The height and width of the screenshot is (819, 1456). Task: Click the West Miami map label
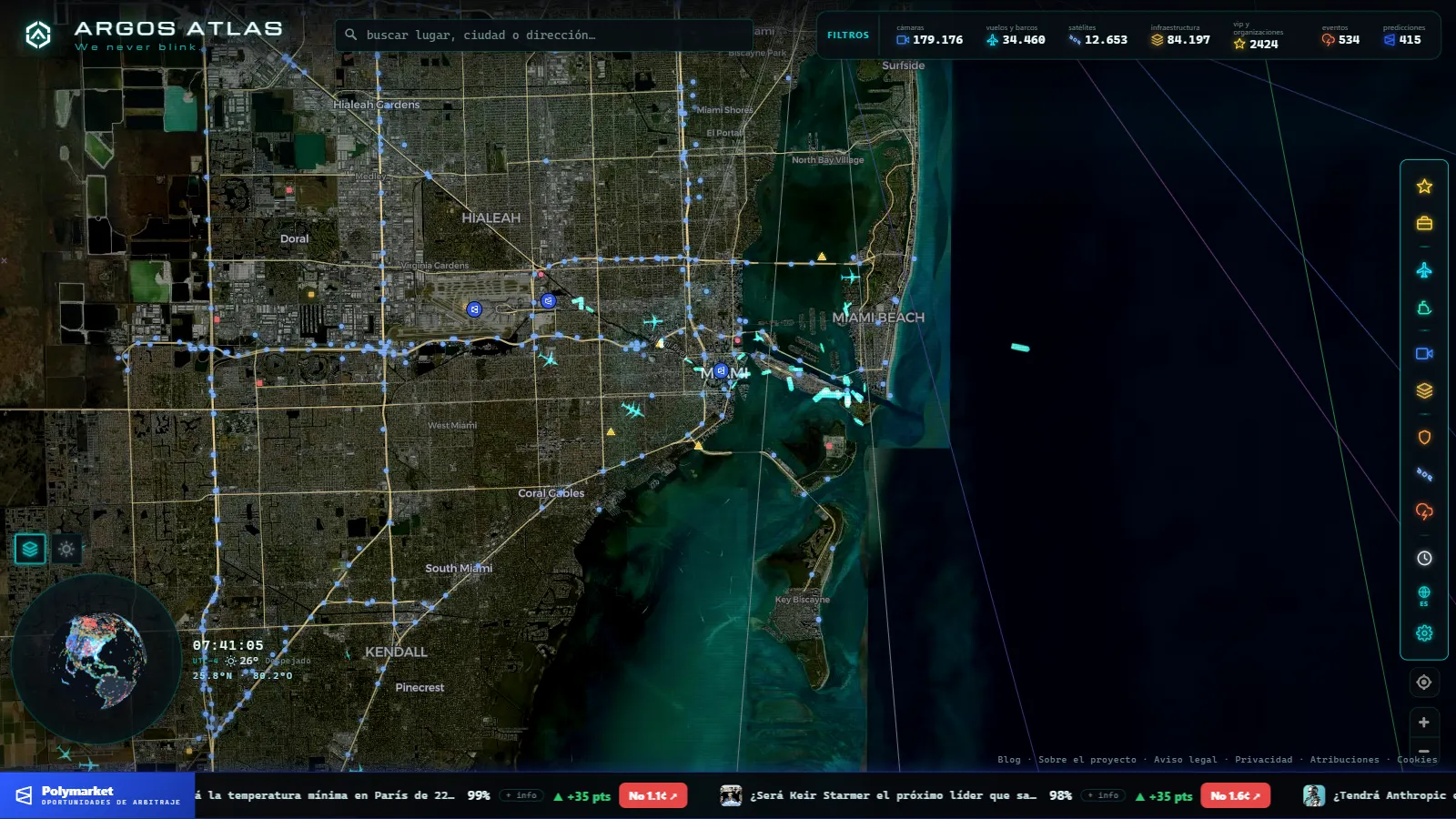[x=452, y=425]
